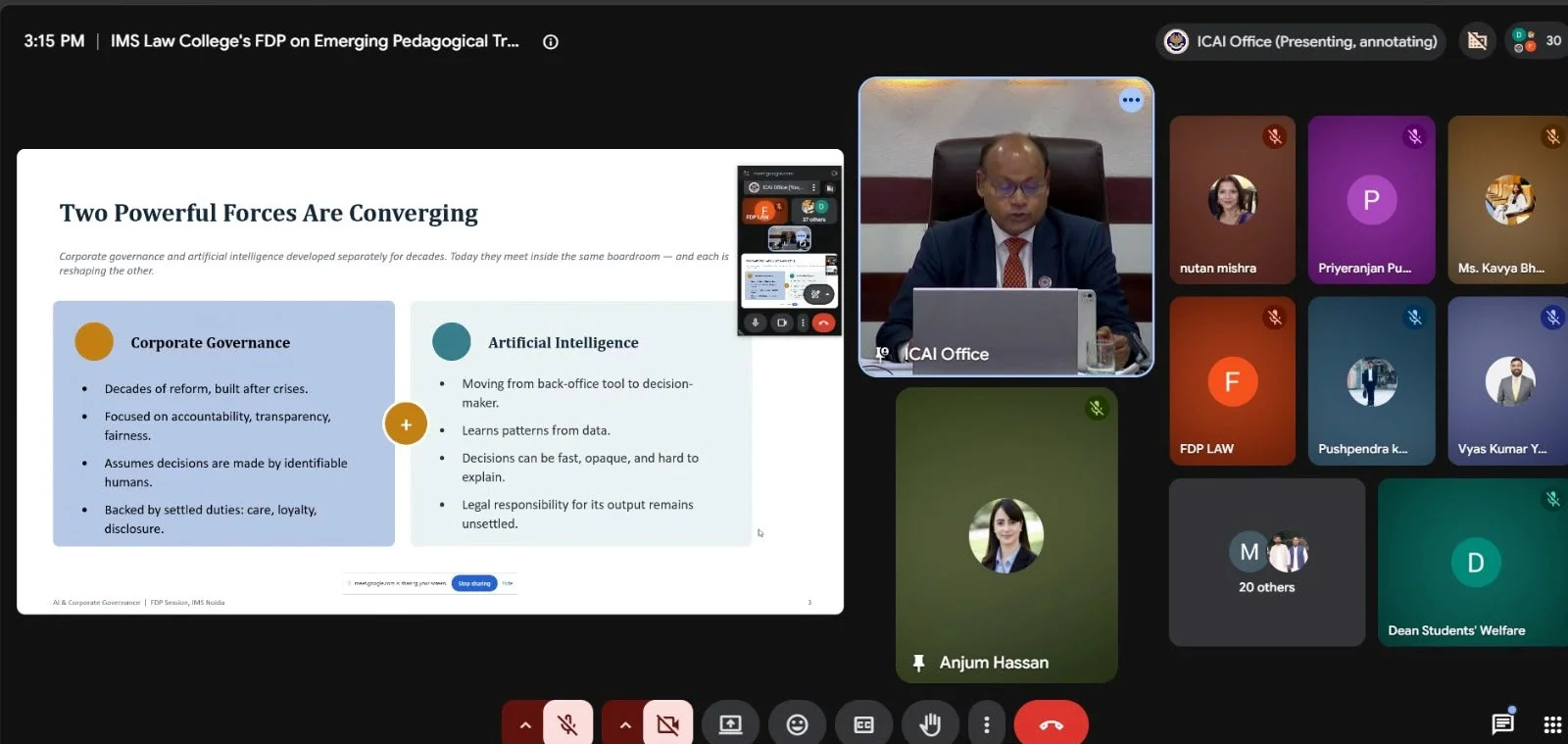
Task: Unpin Anjum Hassan using the pin icon
Action: (918, 664)
